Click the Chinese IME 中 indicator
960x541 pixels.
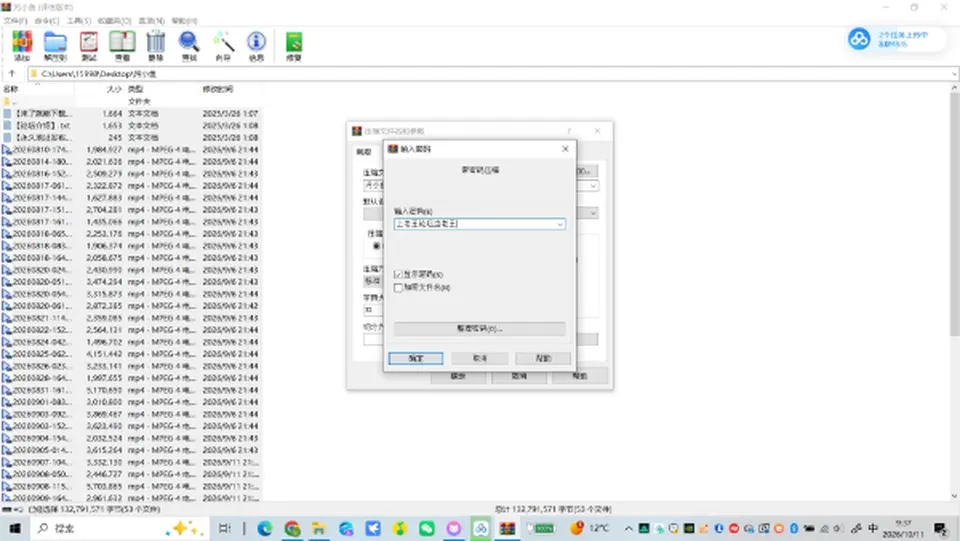(x=873, y=528)
